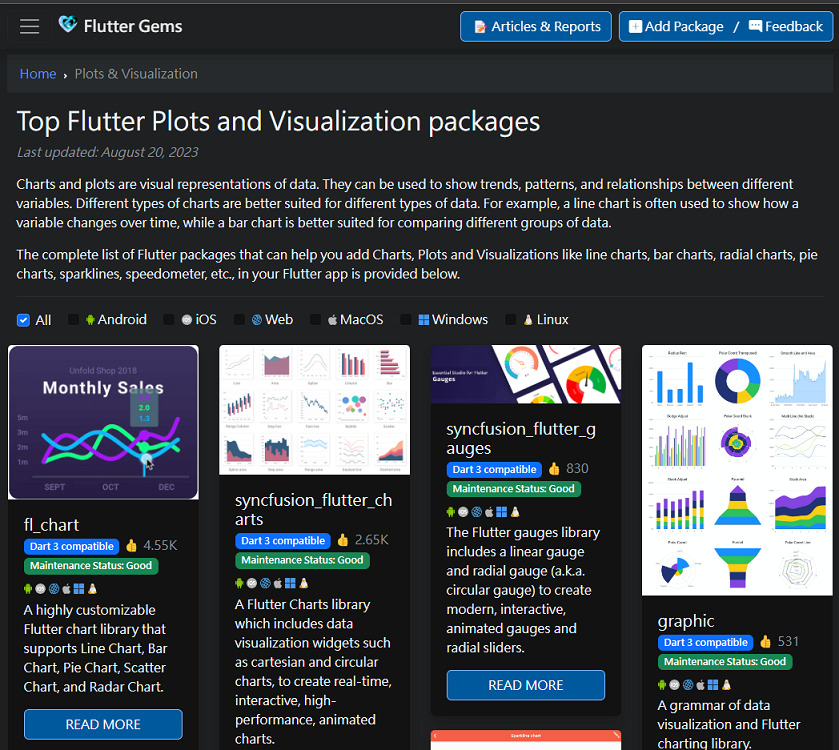Enable the Android filter checkbox
Screen dimensions: 839x750
(73, 319)
